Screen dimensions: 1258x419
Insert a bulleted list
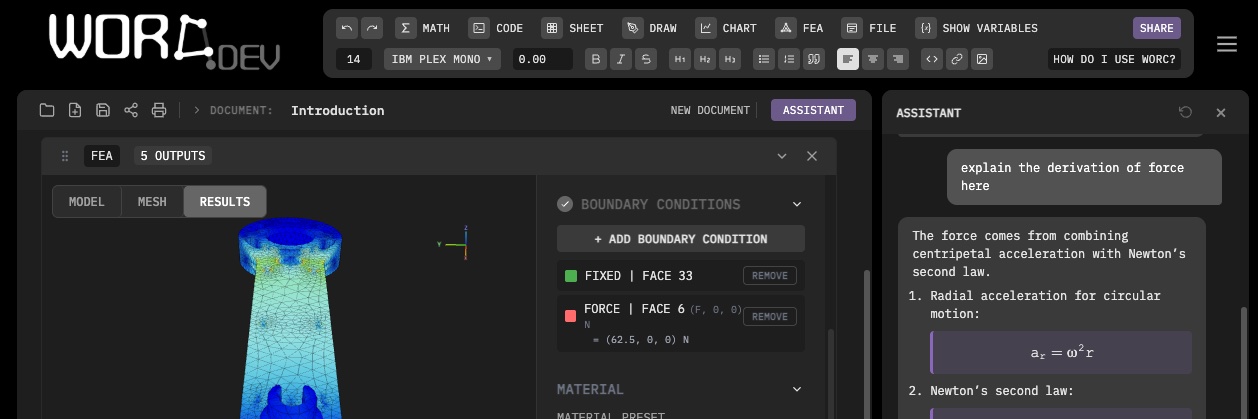click(765, 59)
